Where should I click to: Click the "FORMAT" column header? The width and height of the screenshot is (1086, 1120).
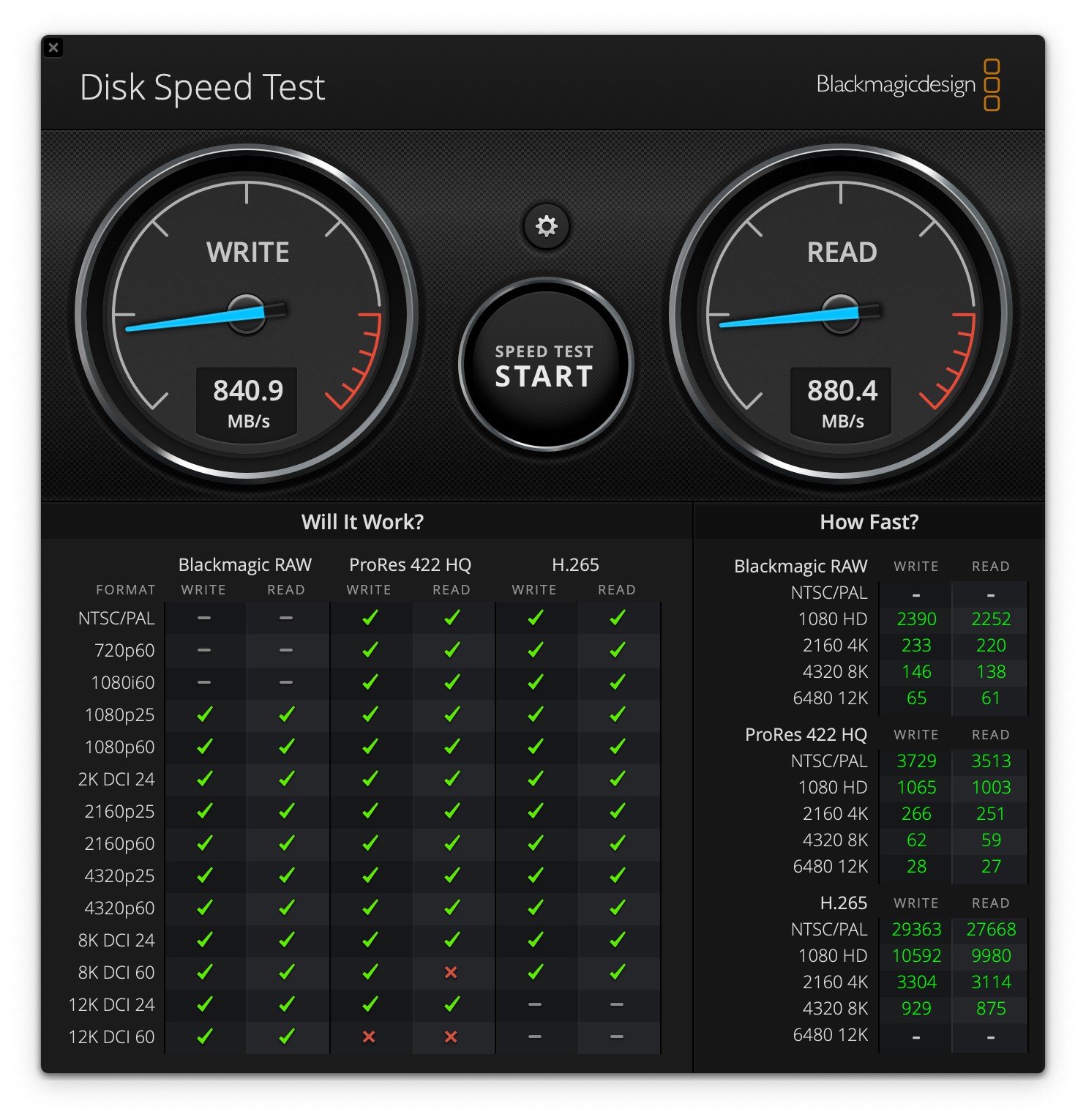pyautogui.click(x=126, y=590)
